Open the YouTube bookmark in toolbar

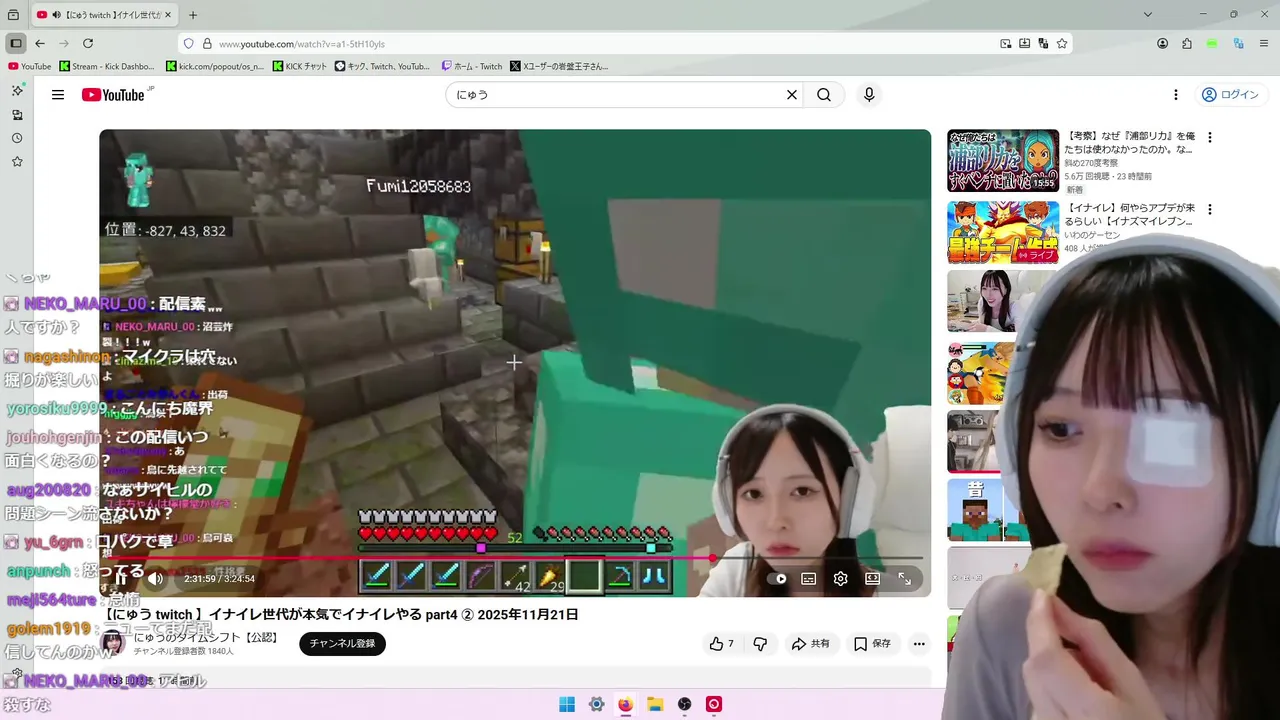click(29, 67)
